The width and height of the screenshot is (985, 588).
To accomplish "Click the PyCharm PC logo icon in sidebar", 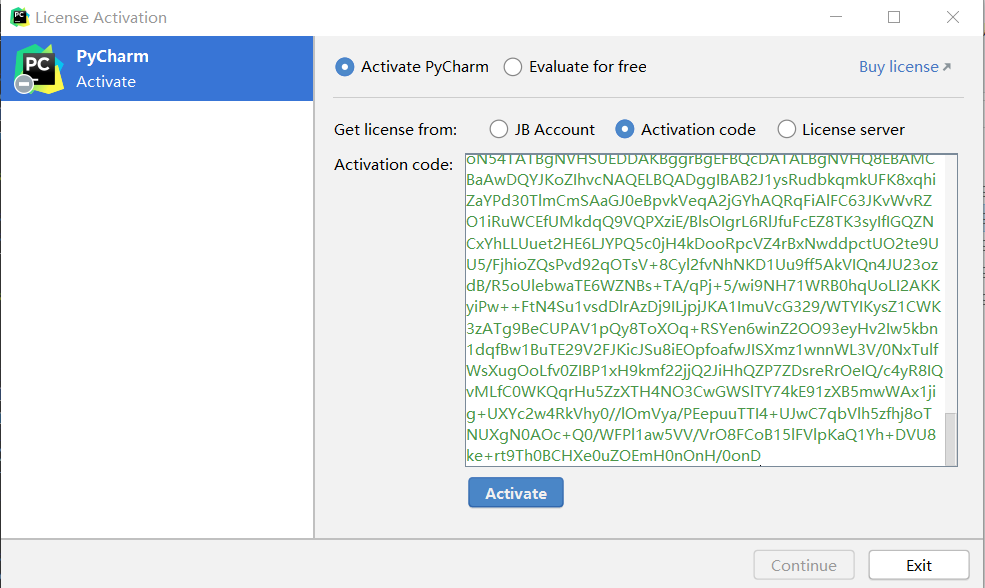I will click(x=39, y=68).
